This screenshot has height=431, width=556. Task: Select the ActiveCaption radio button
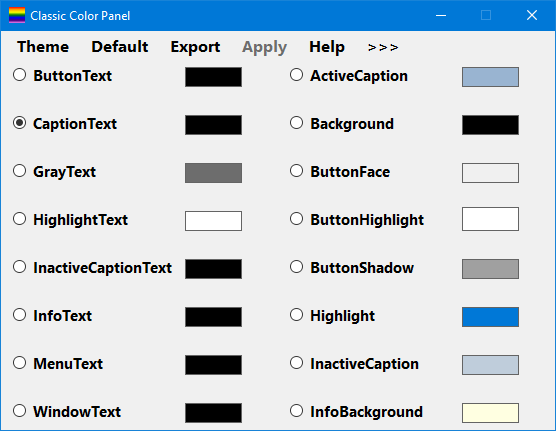point(296,75)
